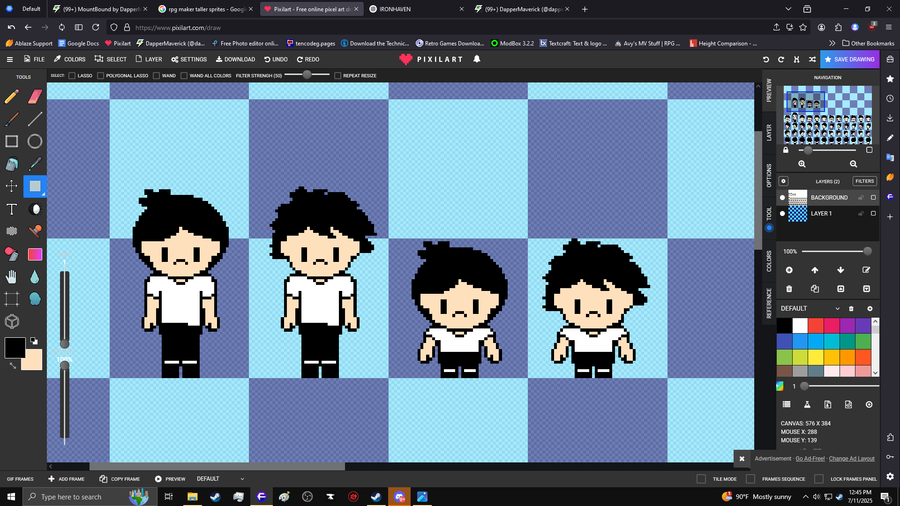Select the Eraser tool
The height and width of the screenshot is (506, 900).
(35, 96)
